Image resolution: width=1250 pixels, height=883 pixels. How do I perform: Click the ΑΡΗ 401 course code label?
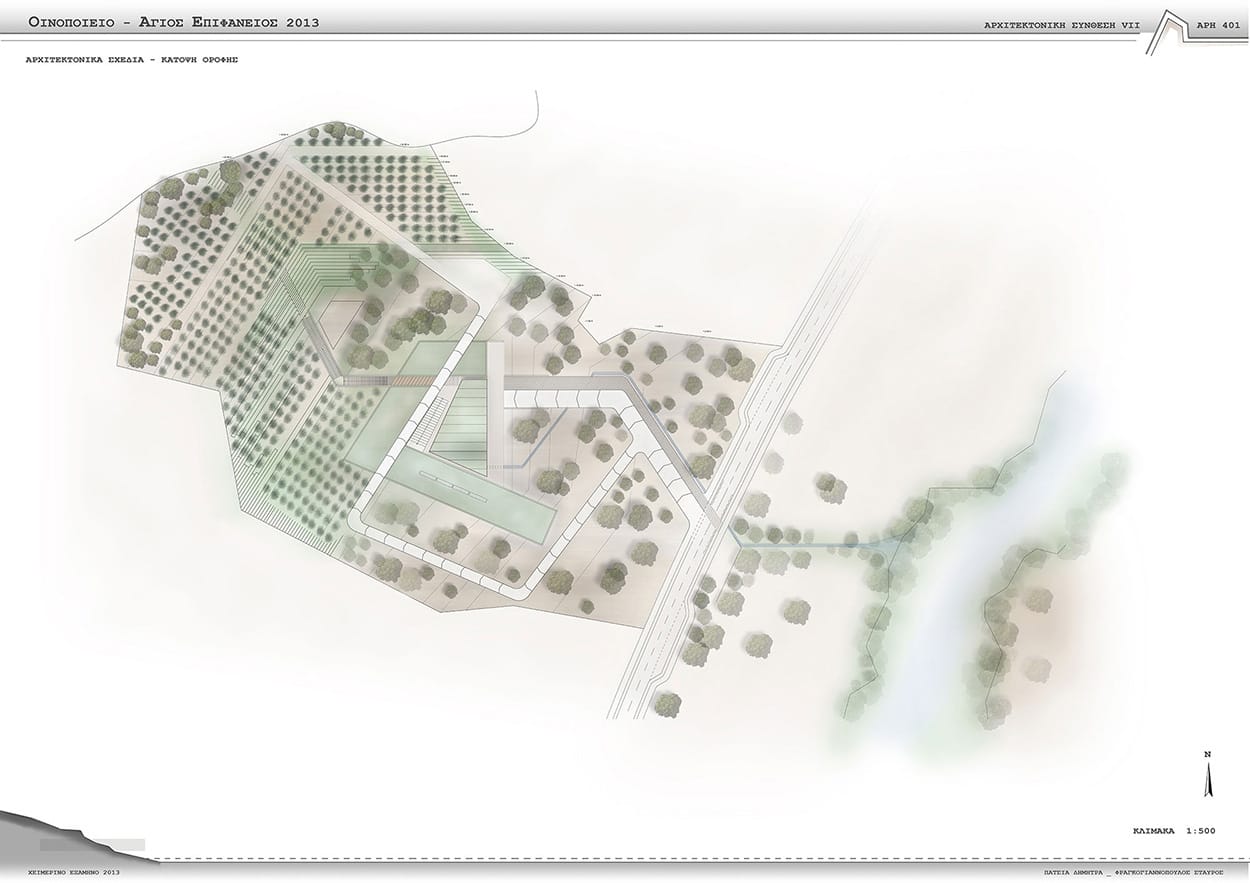pyautogui.click(x=1218, y=25)
